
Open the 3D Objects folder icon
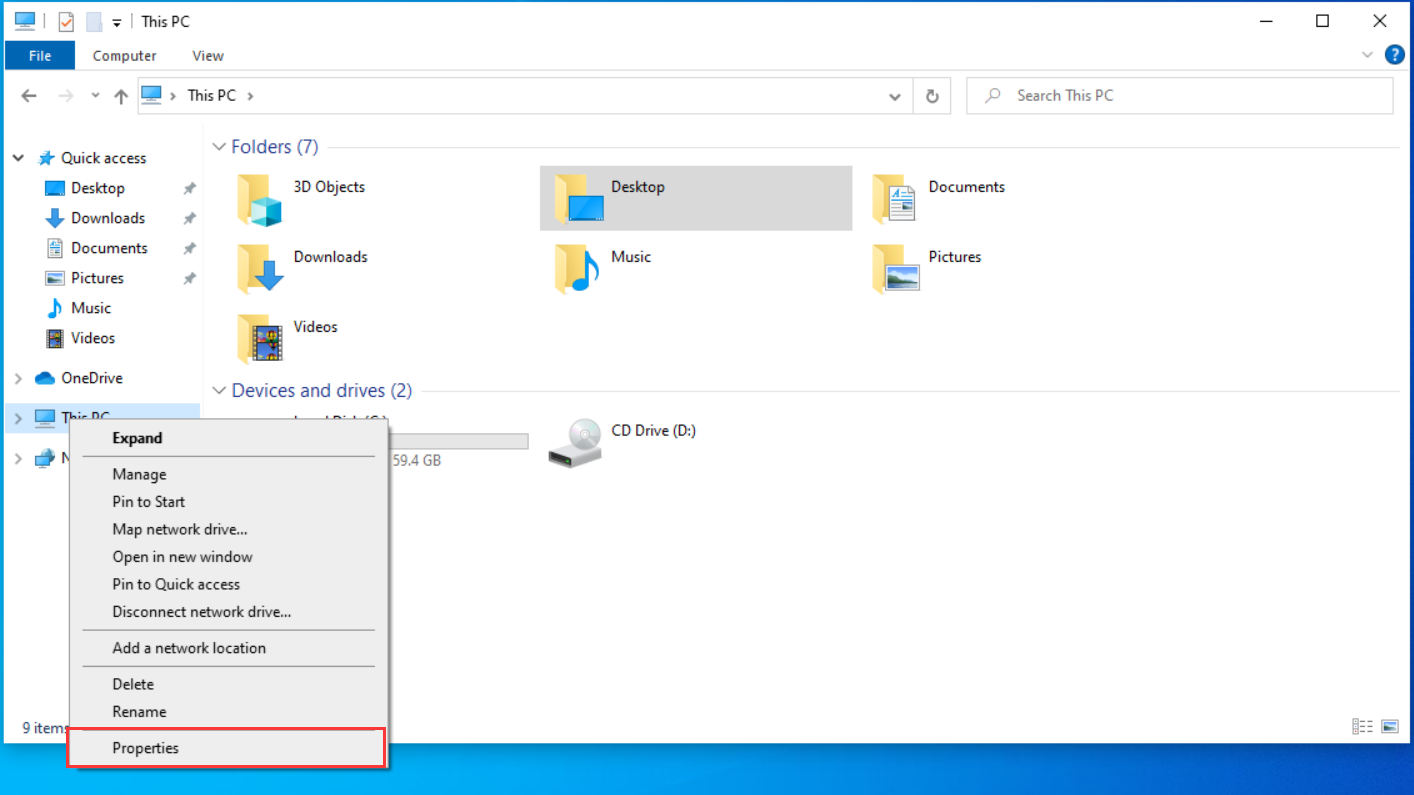260,199
